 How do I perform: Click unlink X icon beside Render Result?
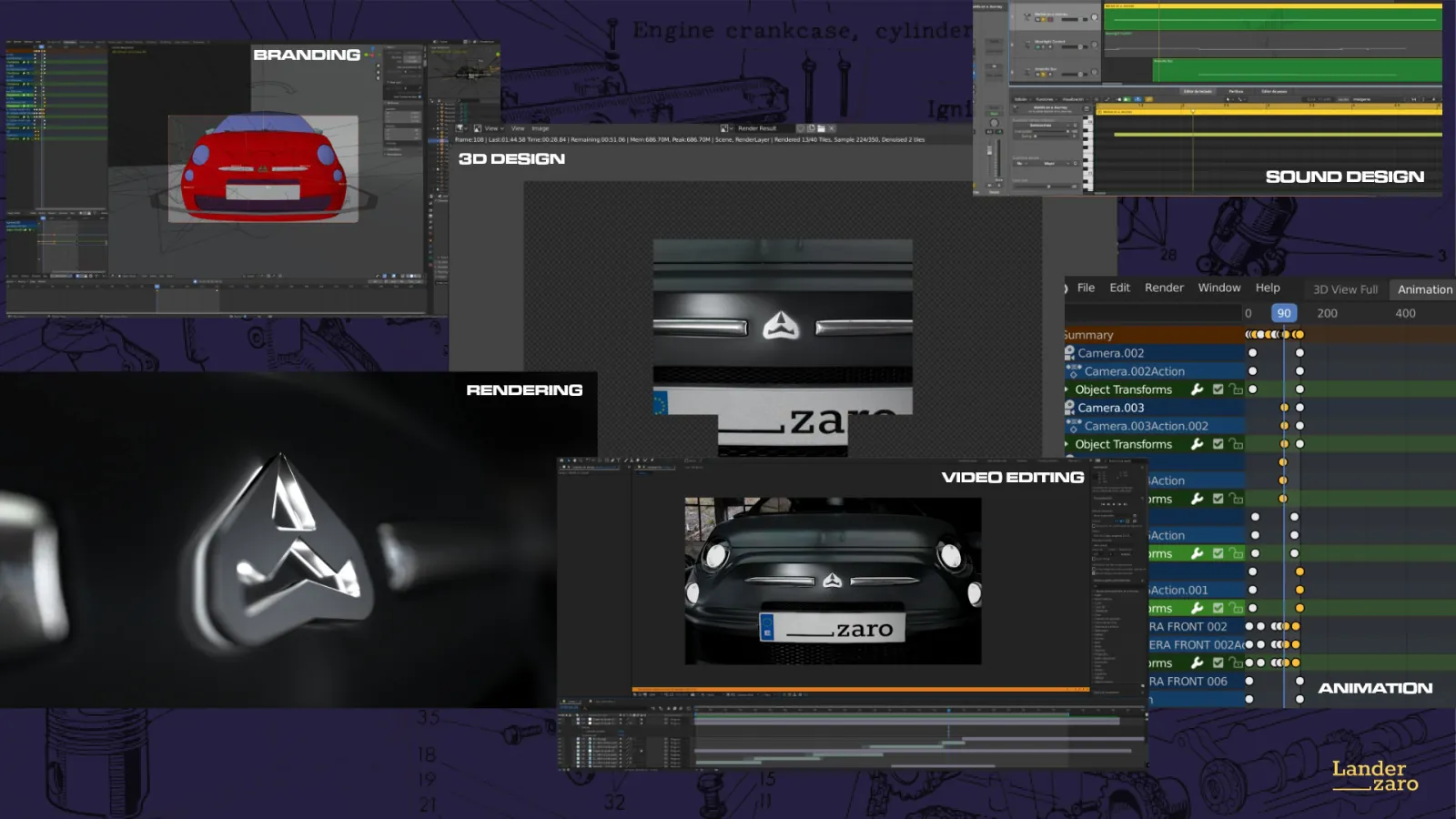tap(832, 128)
